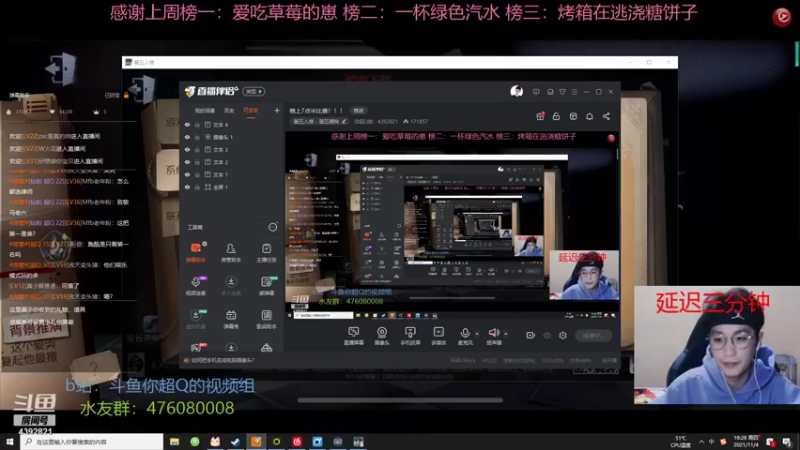Image resolution: width=800 pixels, height=450 pixels.
Task: Click the record video icon in bottom bar
Action: click(x=530, y=335)
